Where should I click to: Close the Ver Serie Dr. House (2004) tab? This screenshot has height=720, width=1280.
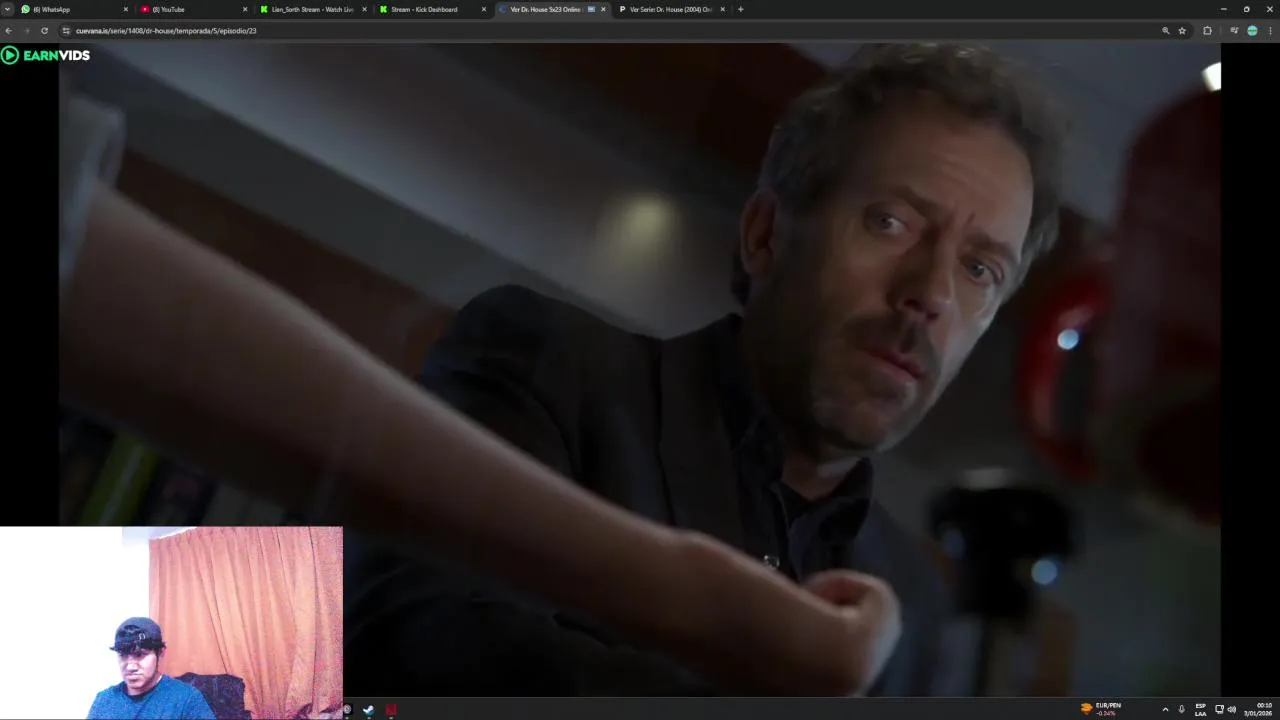coord(722,9)
